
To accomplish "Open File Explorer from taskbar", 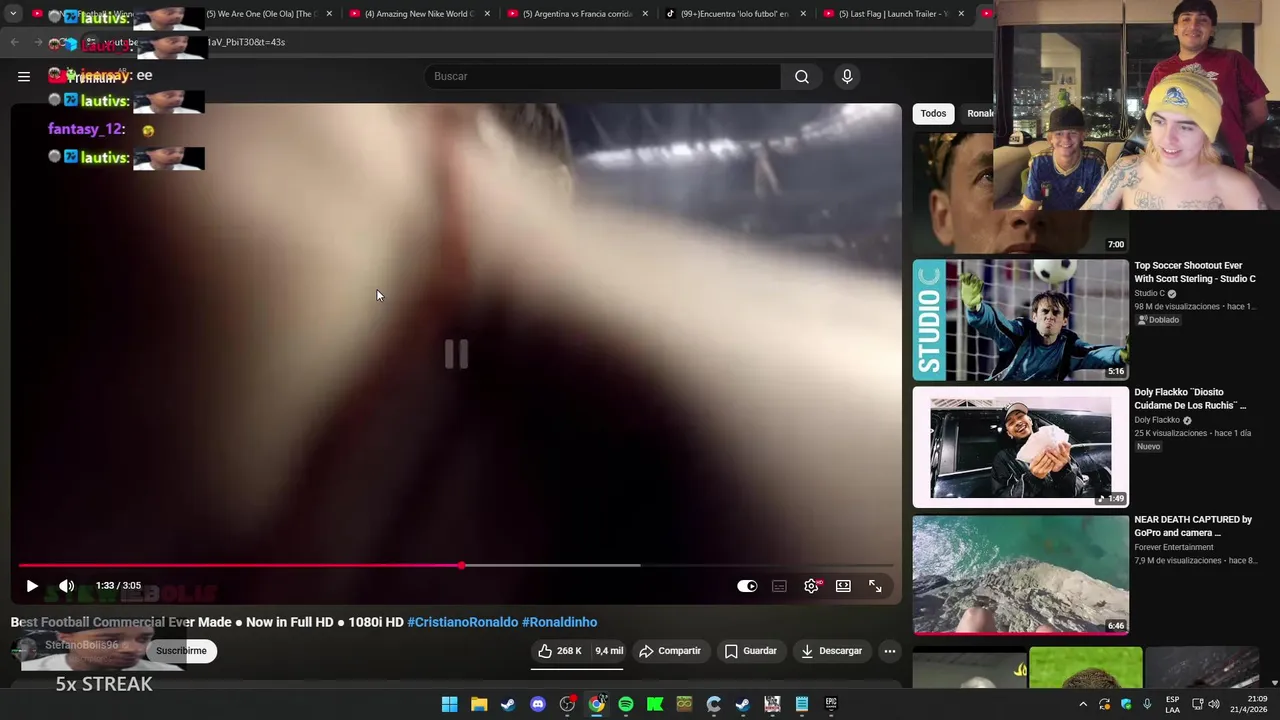I will (479, 705).
